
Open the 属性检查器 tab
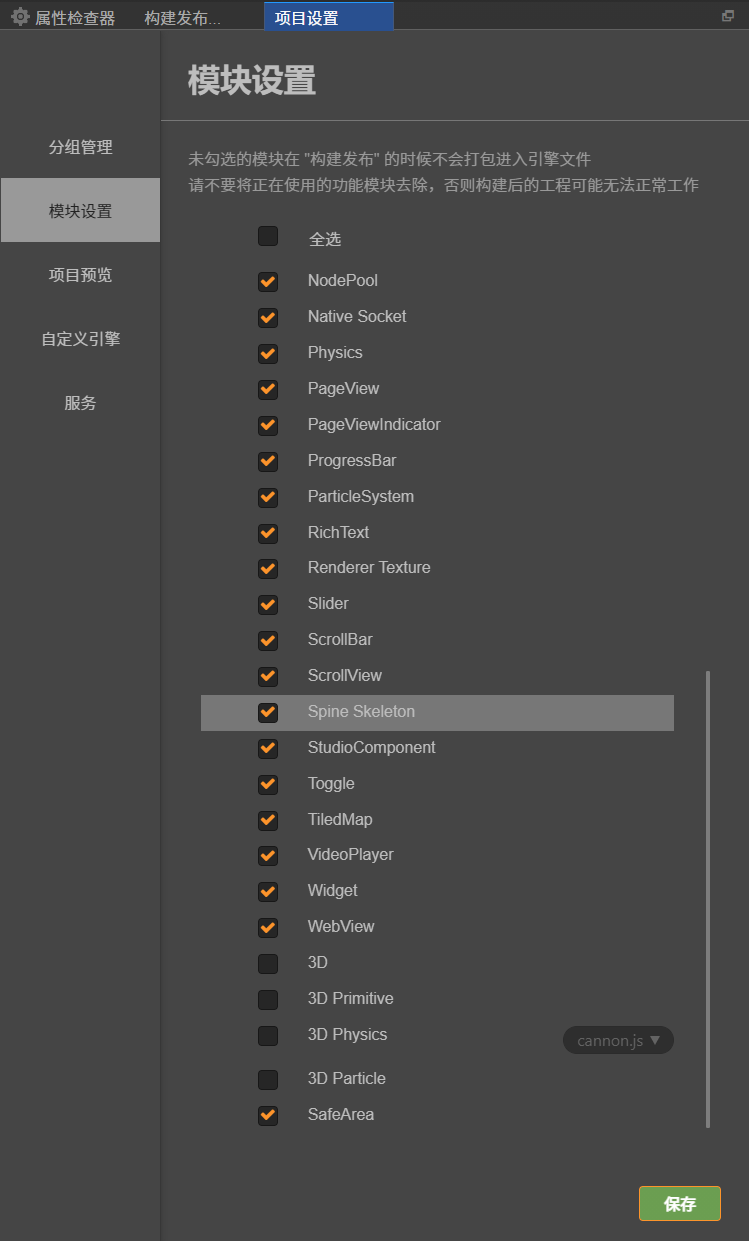point(75,18)
